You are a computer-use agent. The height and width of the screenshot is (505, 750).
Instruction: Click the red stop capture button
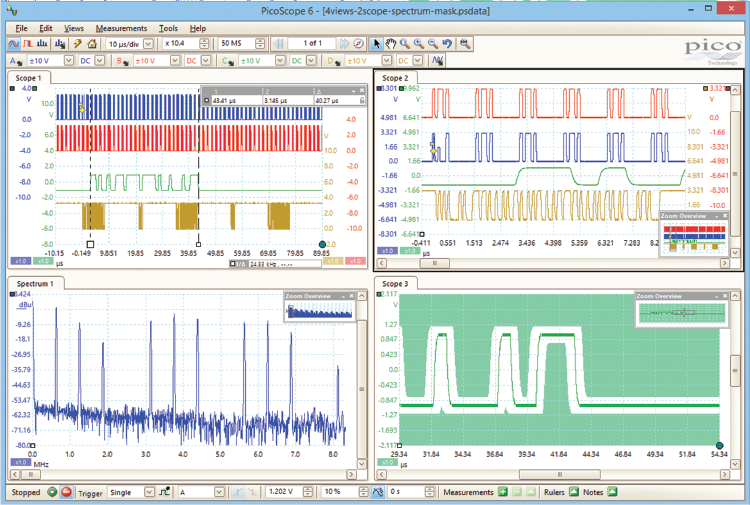(66, 492)
